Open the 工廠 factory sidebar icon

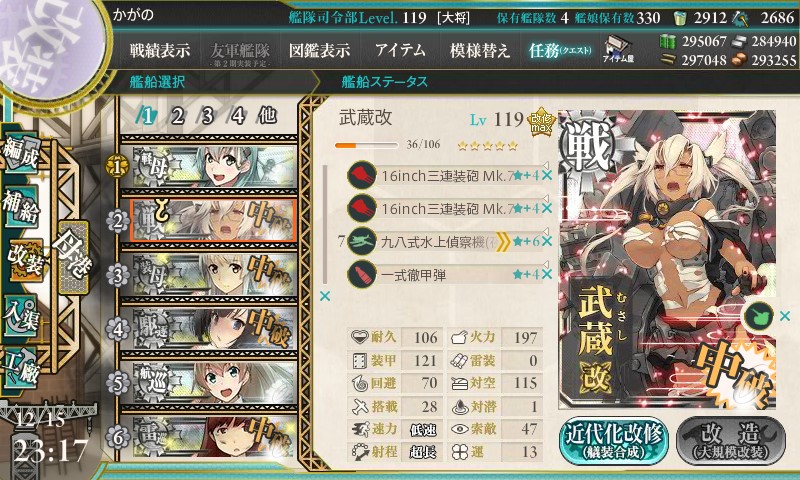click(21, 366)
